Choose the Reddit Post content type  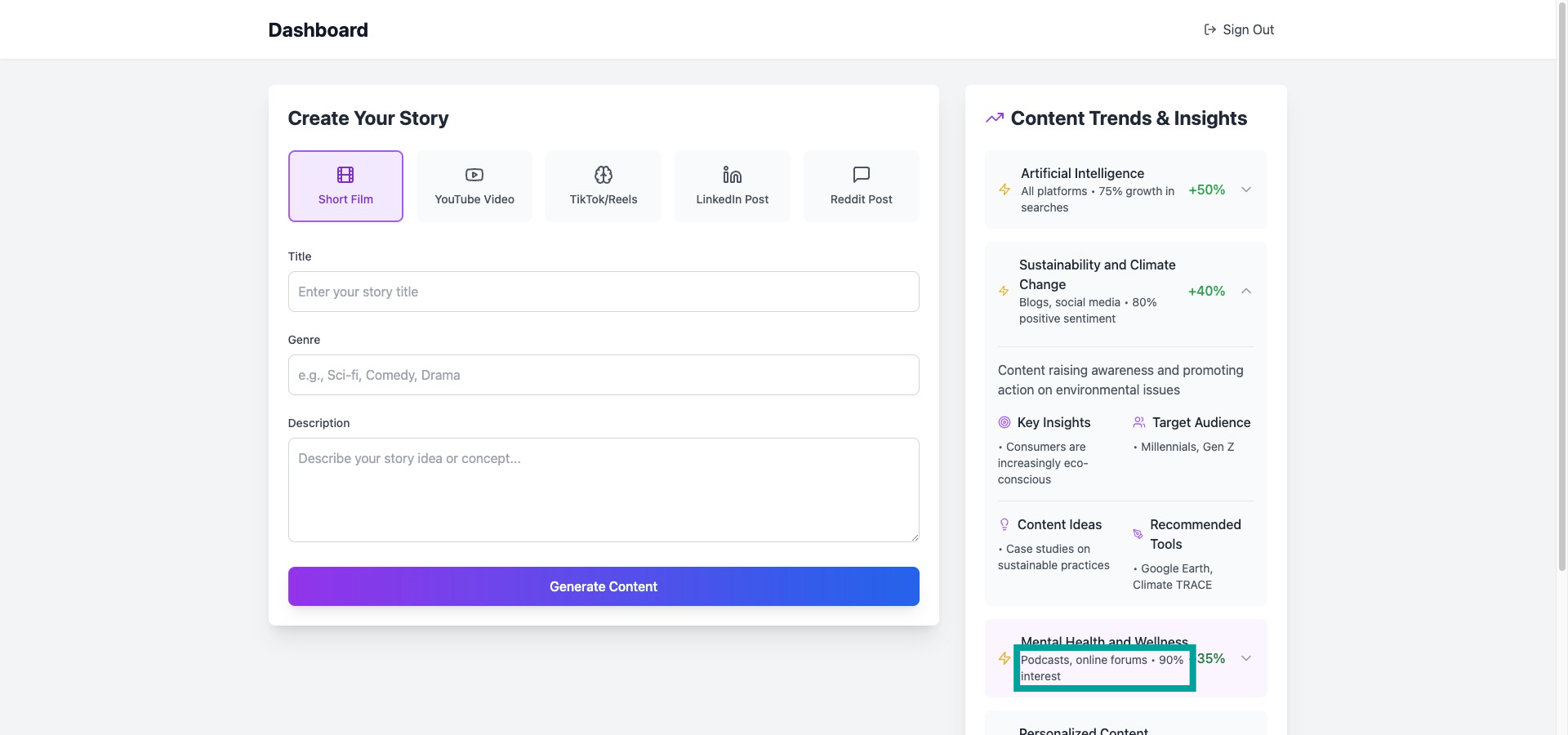click(x=862, y=186)
